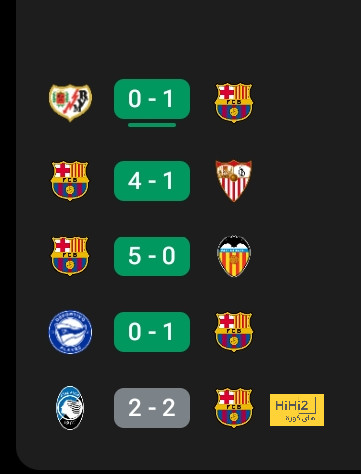This screenshot has height=474, width=361.
Task: Click the yellow HiHi2 watermark logo
Action: (297, 410)
